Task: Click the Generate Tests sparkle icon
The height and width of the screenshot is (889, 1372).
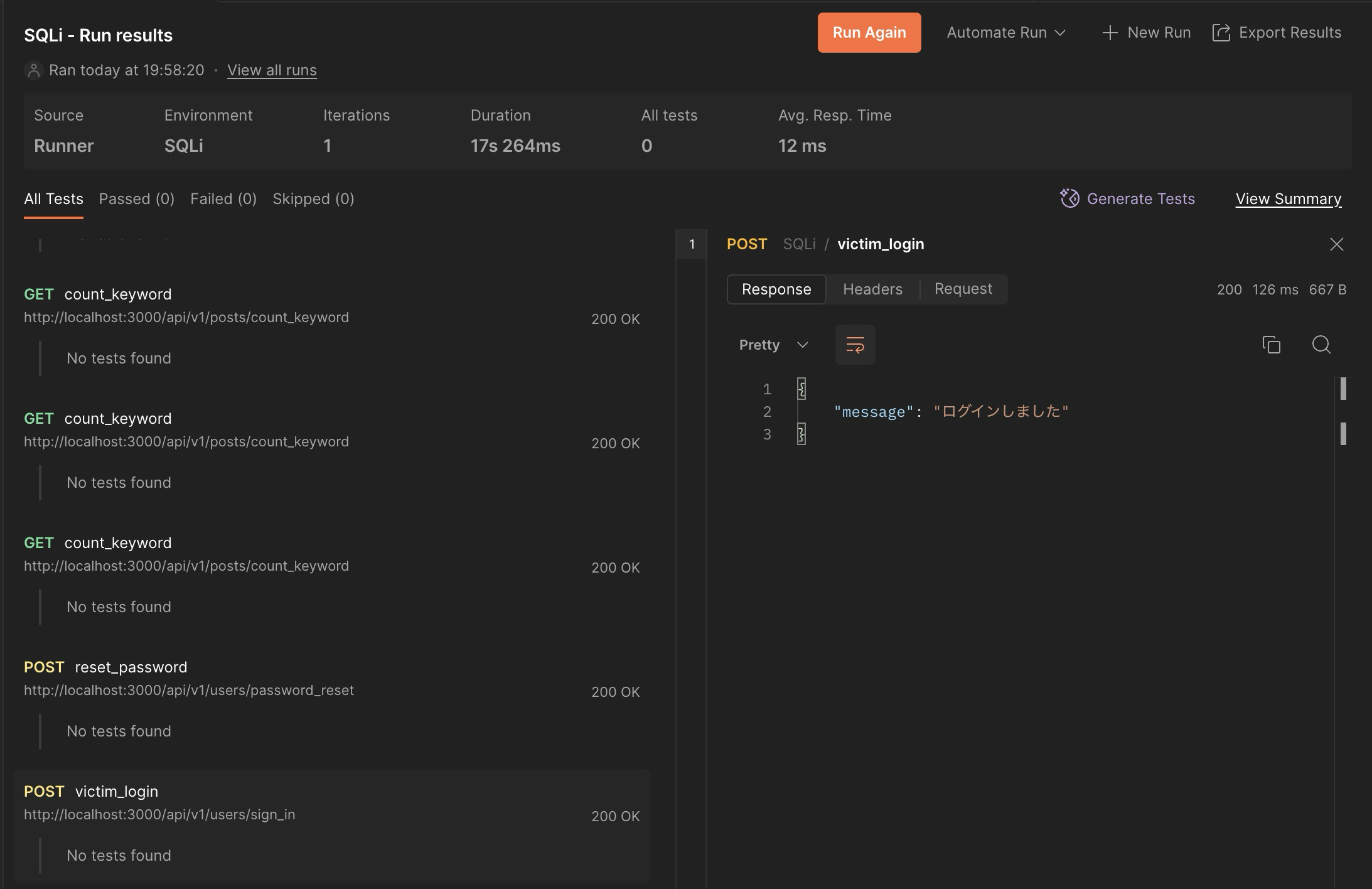Action: 1069,198
